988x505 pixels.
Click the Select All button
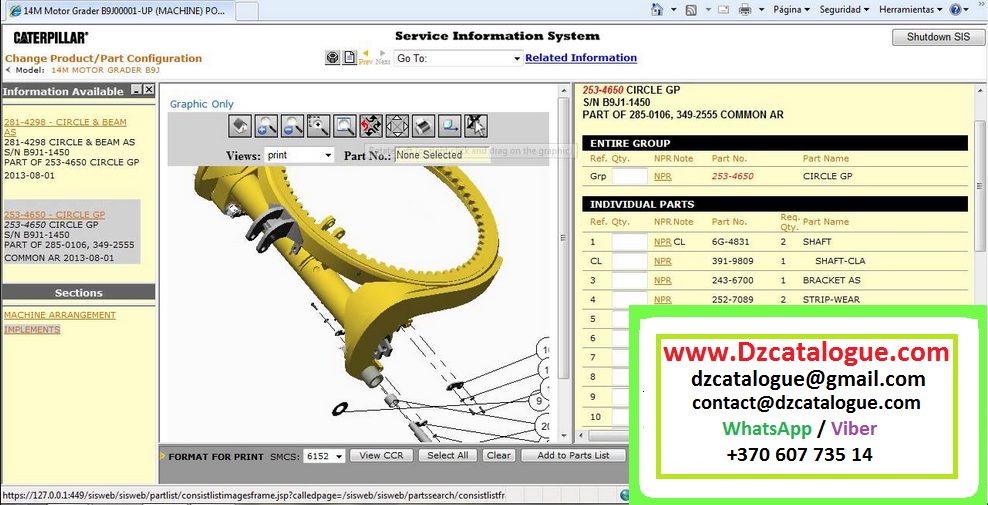point(447,455)
